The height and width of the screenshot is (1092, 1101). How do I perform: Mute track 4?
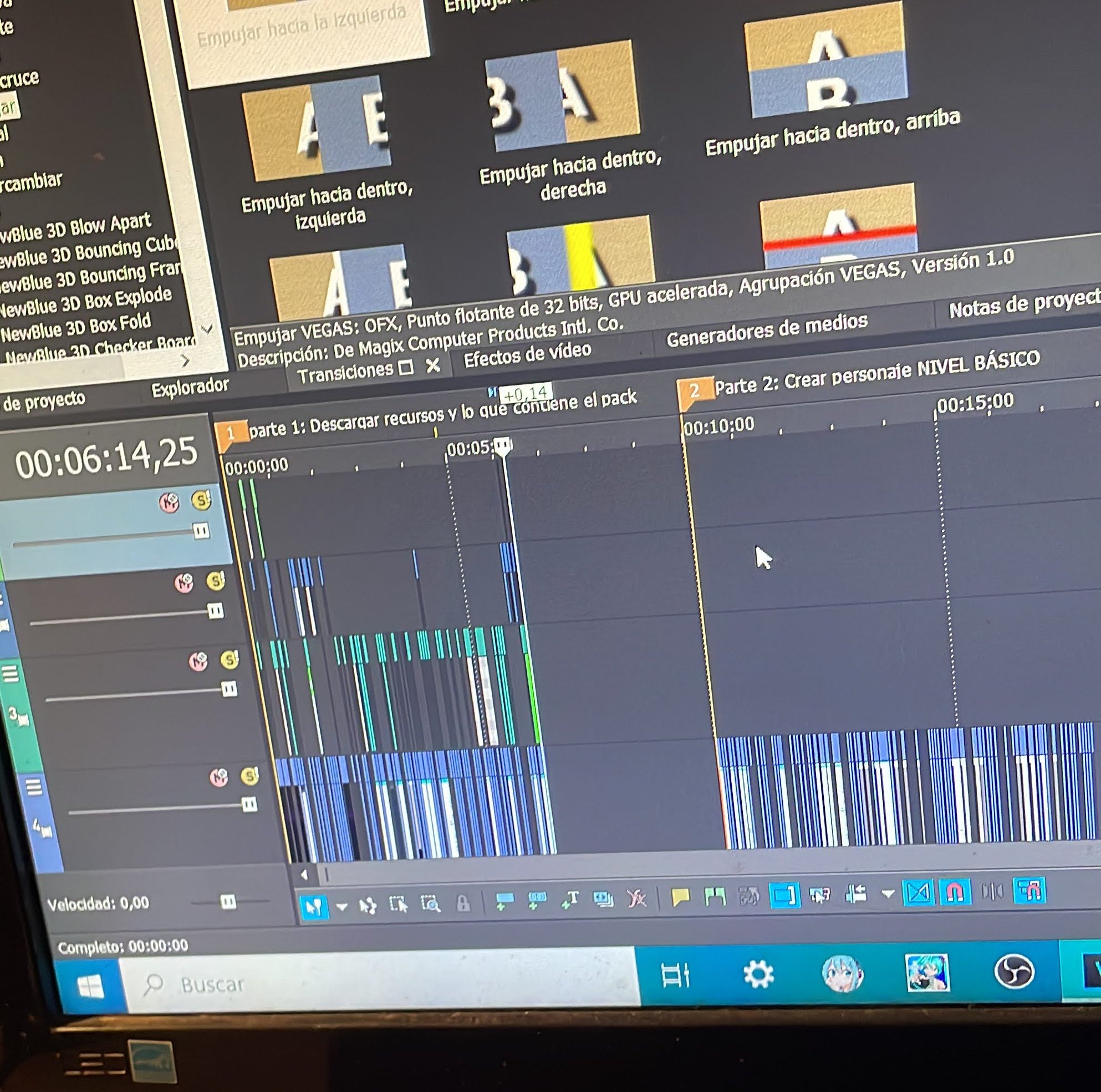tap(219, 777)
